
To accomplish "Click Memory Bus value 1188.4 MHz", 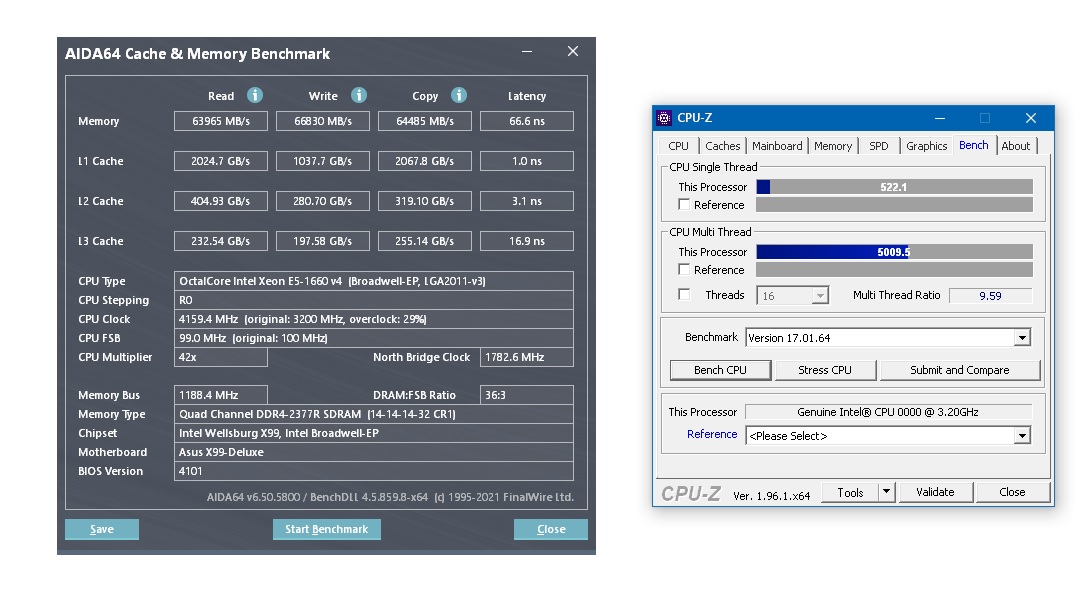I will (221, 395).
